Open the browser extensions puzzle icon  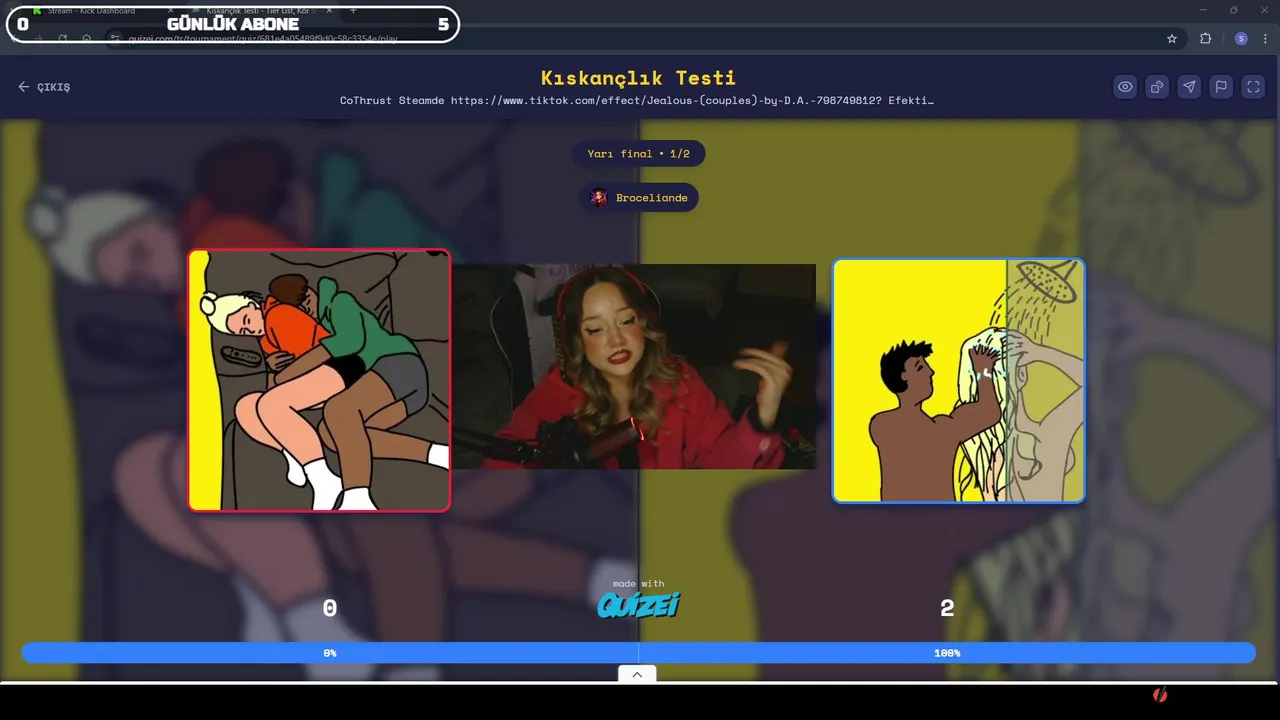[x=1205, y=39]
